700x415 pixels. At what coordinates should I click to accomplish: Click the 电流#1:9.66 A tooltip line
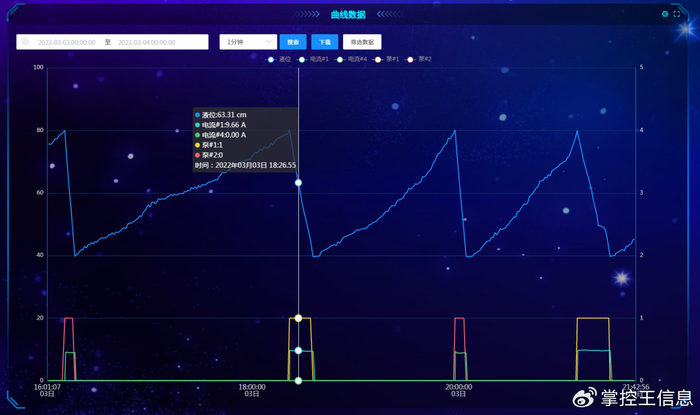coord(221,125)
